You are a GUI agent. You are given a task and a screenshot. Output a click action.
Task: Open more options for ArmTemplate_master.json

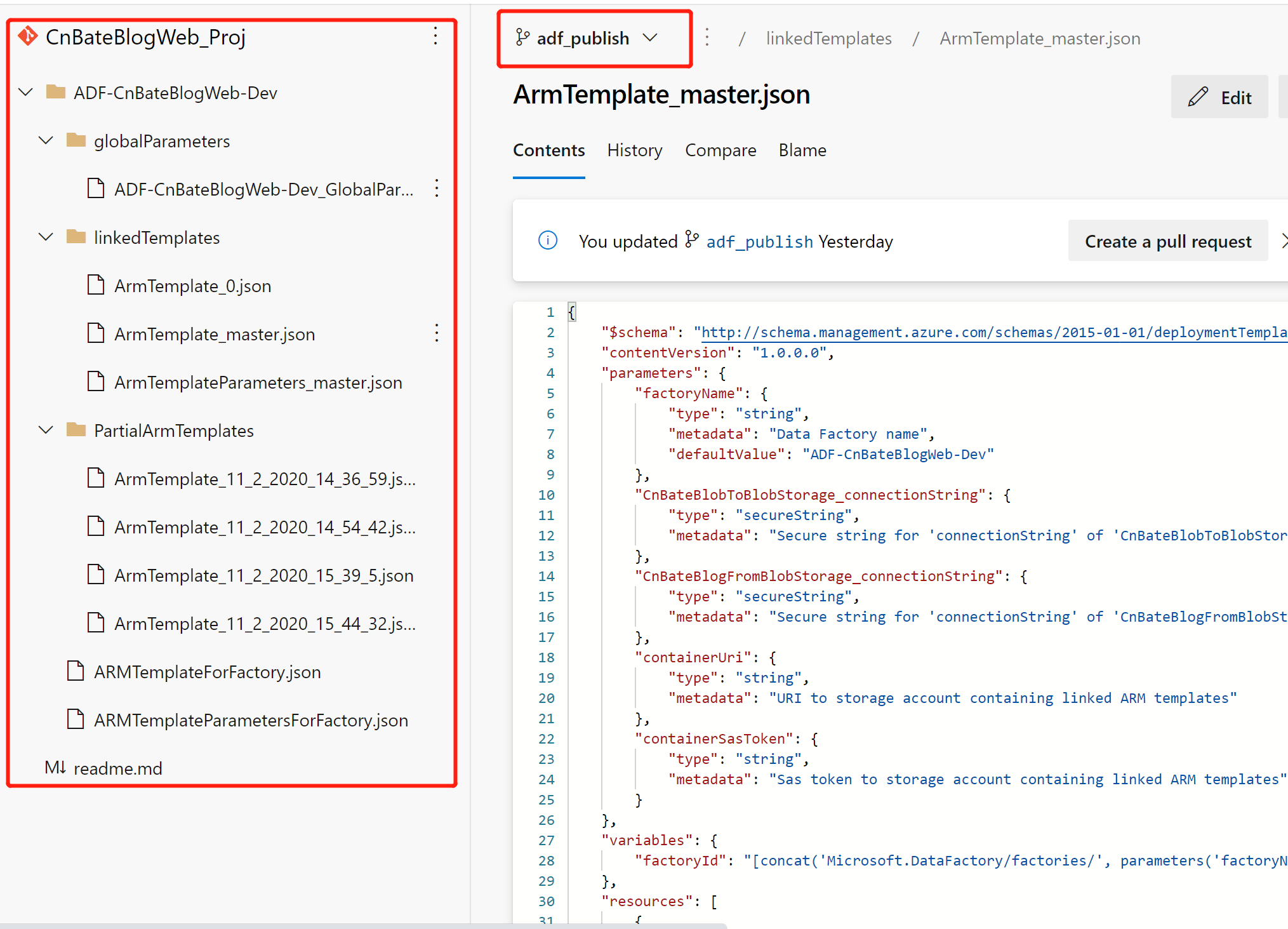(437, 333)
